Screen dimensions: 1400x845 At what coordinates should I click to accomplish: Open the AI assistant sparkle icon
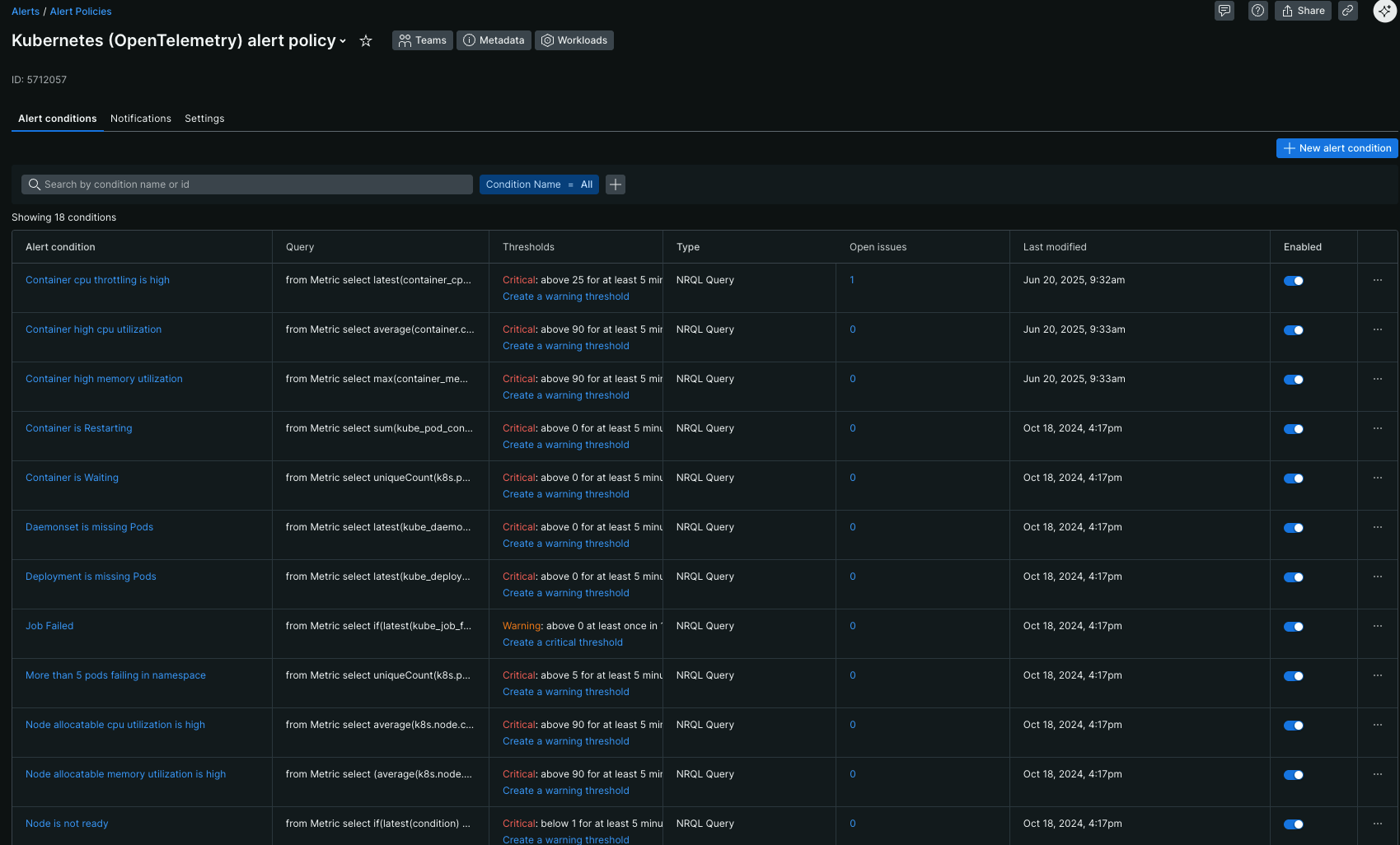click(x=1384, y=11)
